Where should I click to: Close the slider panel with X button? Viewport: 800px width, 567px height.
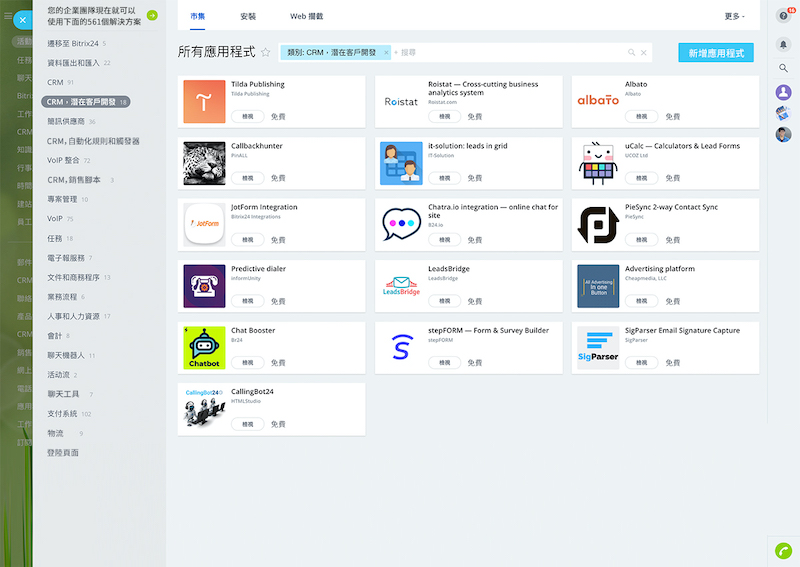tap(22, 20)
